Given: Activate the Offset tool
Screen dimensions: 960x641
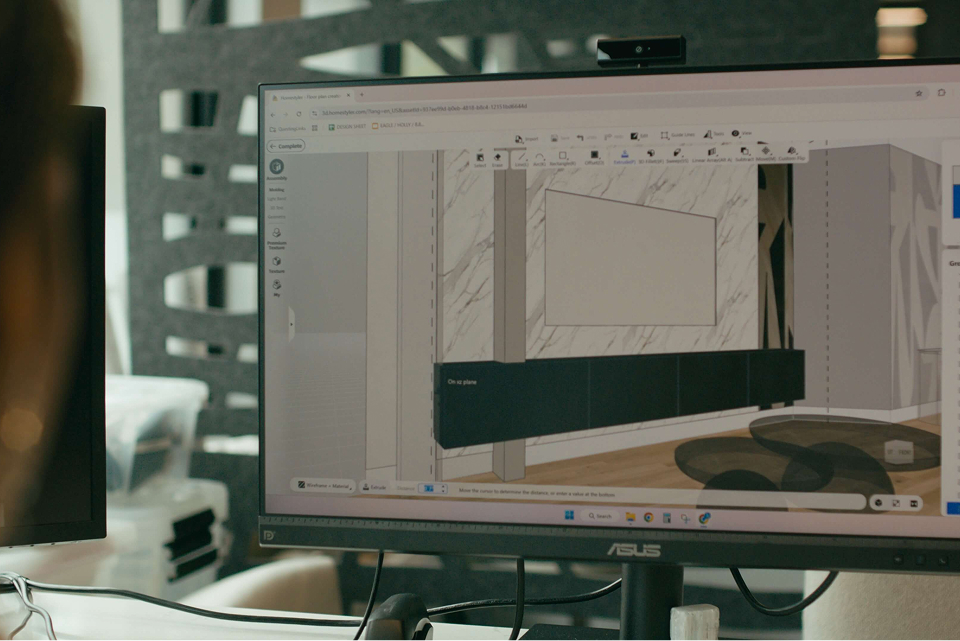Looking at the screenshot, I should click(x=594, y=157).
